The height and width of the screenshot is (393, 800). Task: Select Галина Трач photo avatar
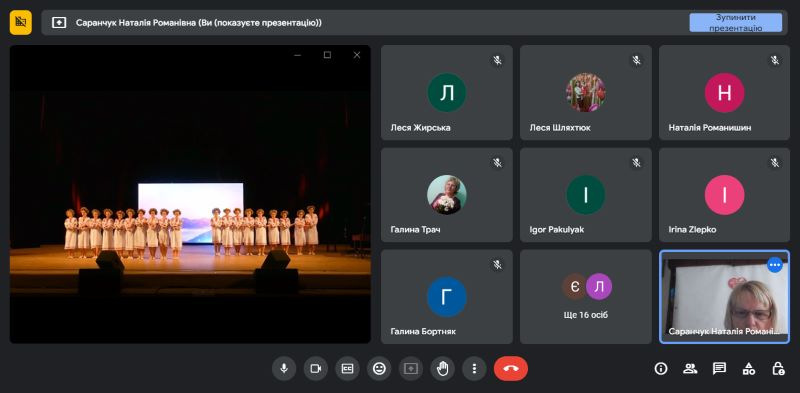(446, 195)
